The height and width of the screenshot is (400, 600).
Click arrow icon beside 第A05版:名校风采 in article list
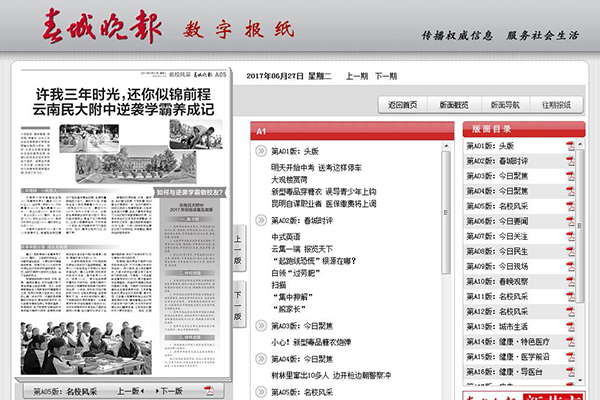tap(261, 392)
